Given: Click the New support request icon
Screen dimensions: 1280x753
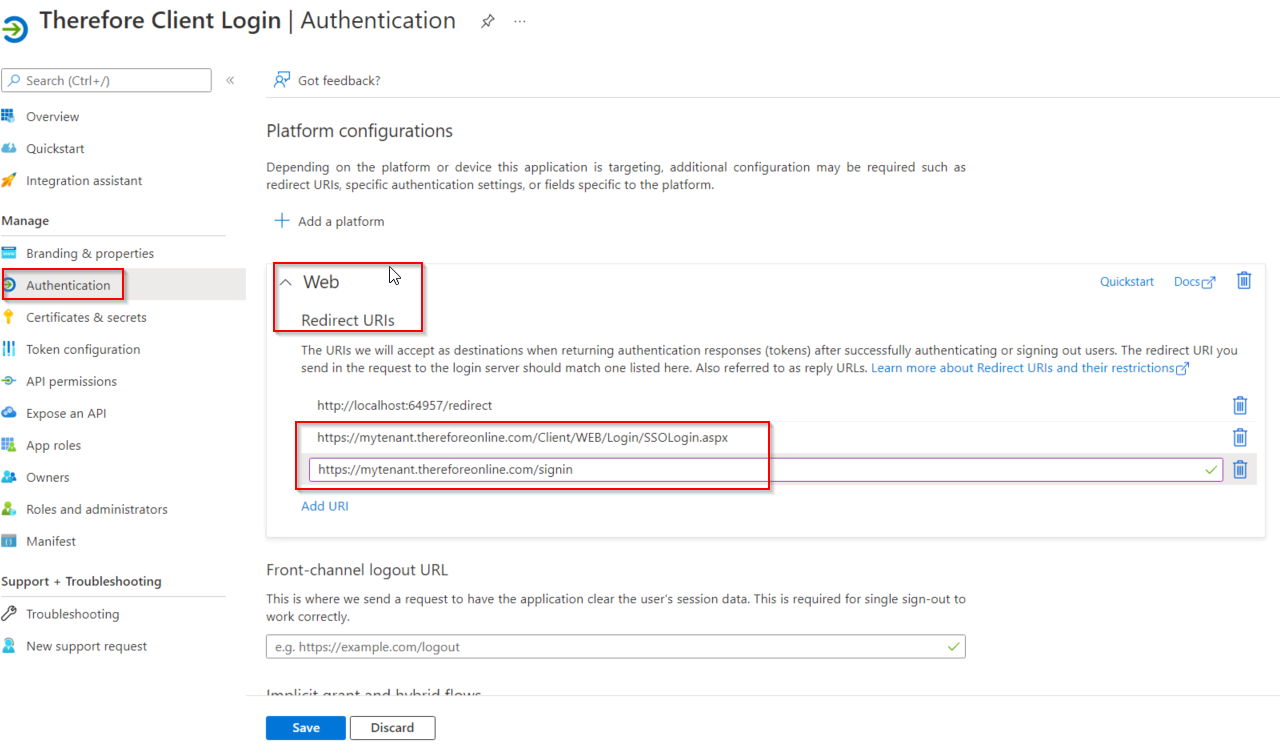Looking at the screenshot, I should [9, 646].
